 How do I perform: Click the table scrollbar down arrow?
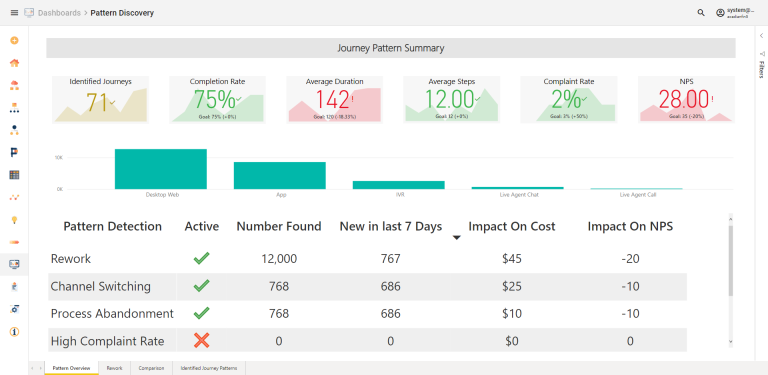point(731,342)
